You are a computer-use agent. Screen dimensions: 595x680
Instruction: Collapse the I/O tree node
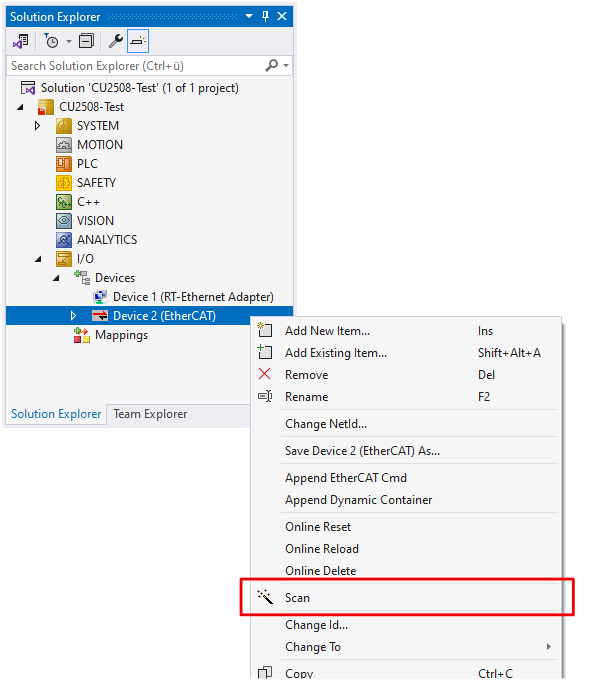click(38, 259)
